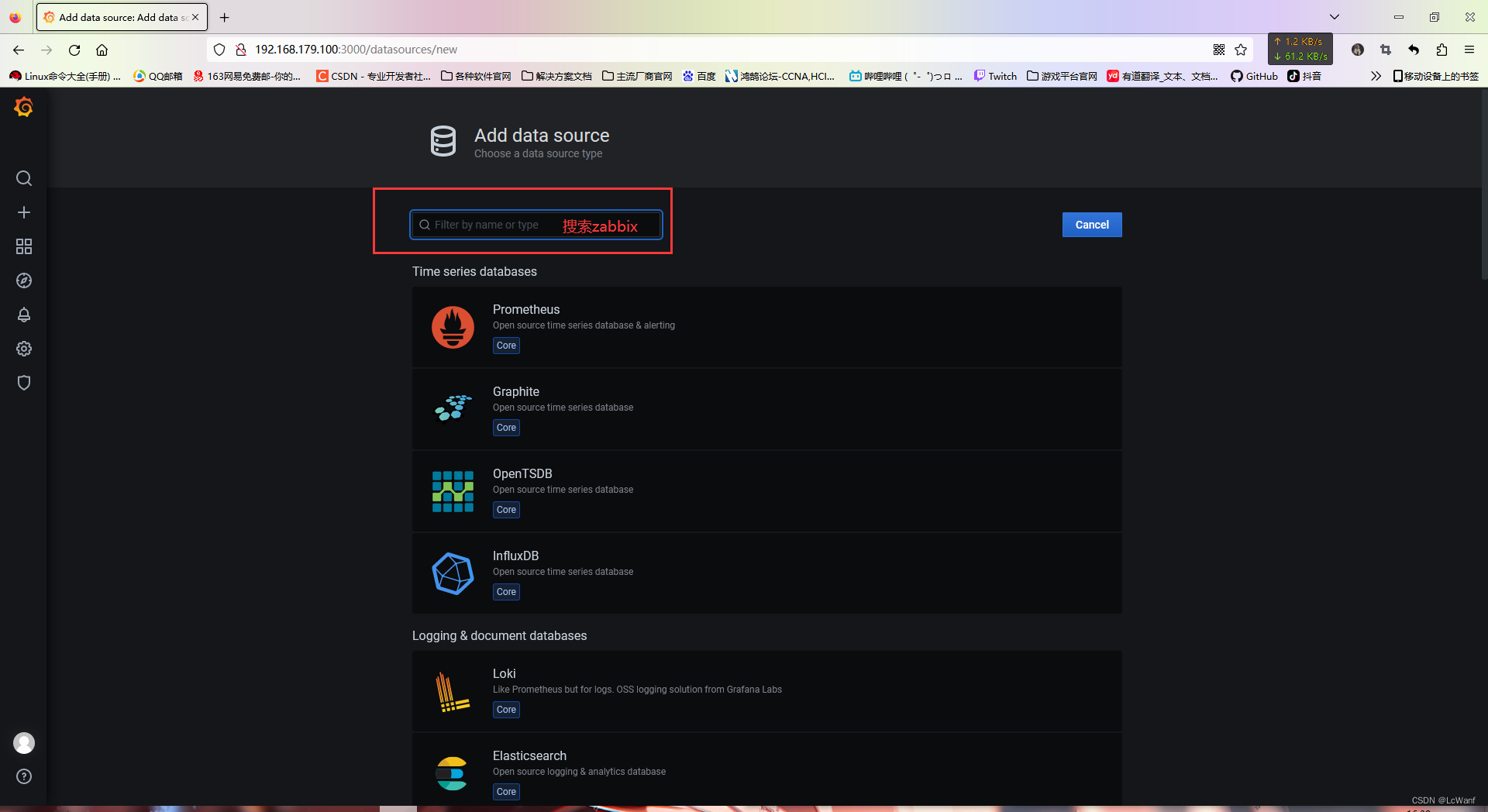Bookmark this page with the star icon

point(1241,50)
